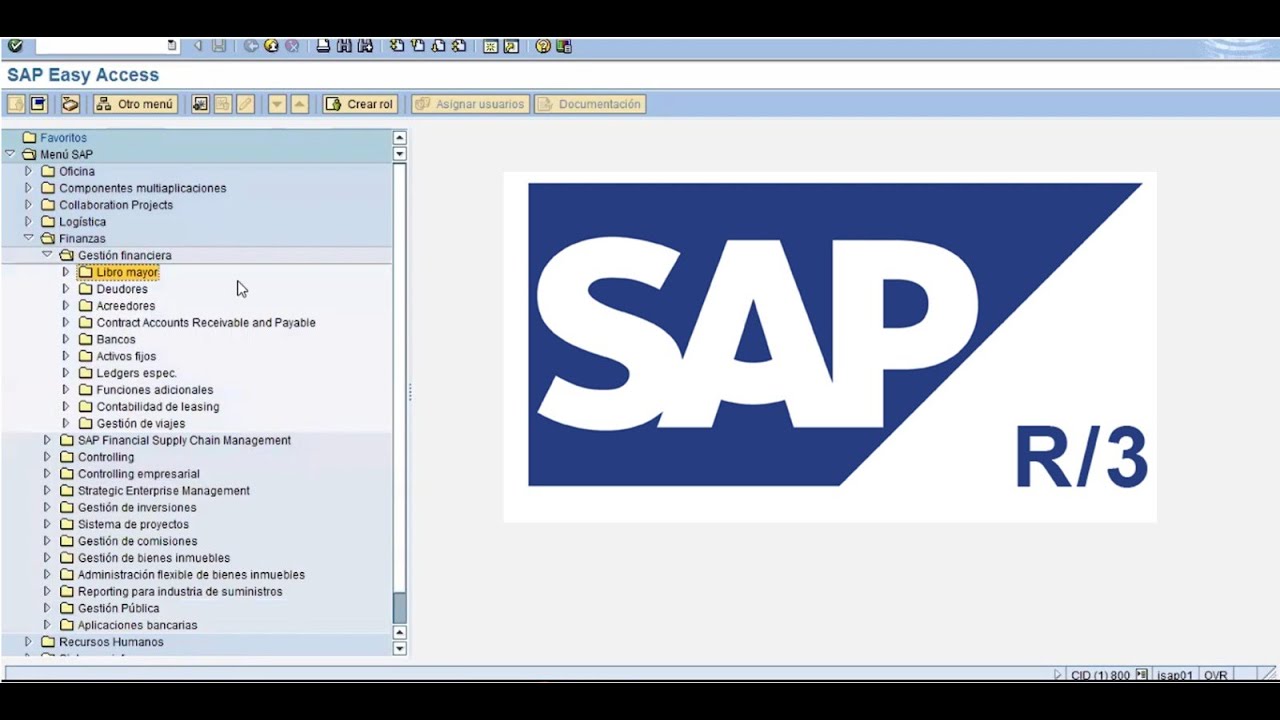
Task: Click the Find Next binoculars icon
Action: (x=365, y=46)
